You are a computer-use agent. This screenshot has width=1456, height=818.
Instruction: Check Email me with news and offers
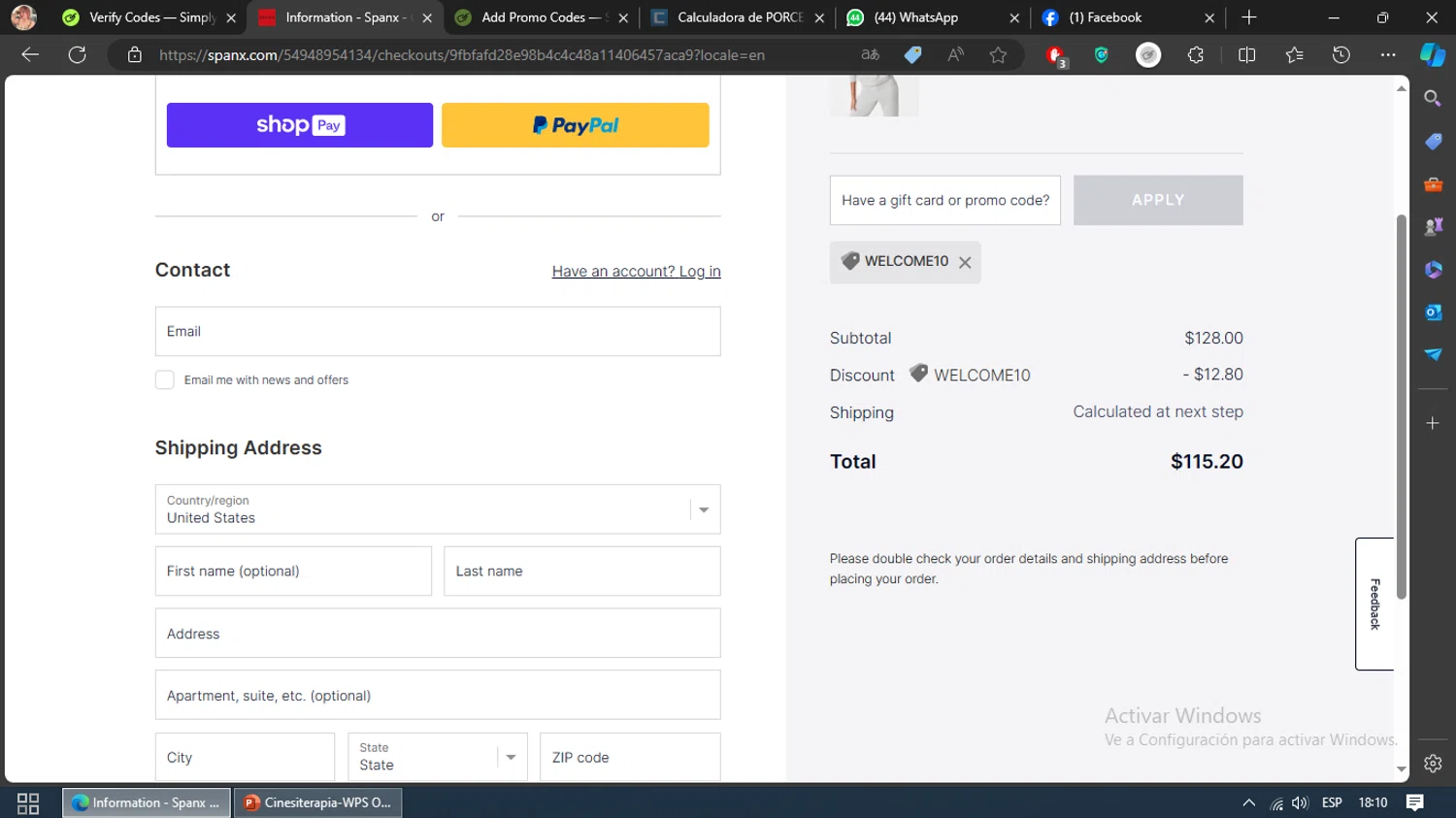point(165,379)
